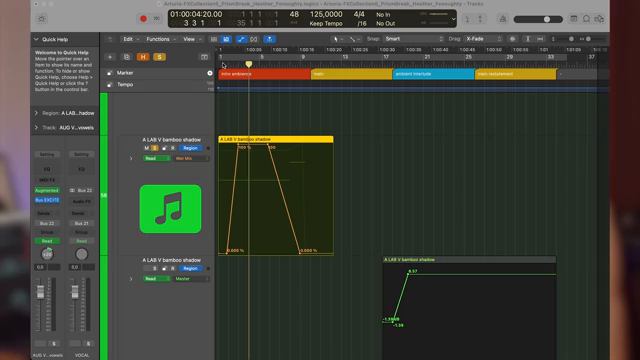Image resolution: width=640 pixels, height=360 pixels.
Task: Open the media browser icon at far right
Action: tap(599, 19)
